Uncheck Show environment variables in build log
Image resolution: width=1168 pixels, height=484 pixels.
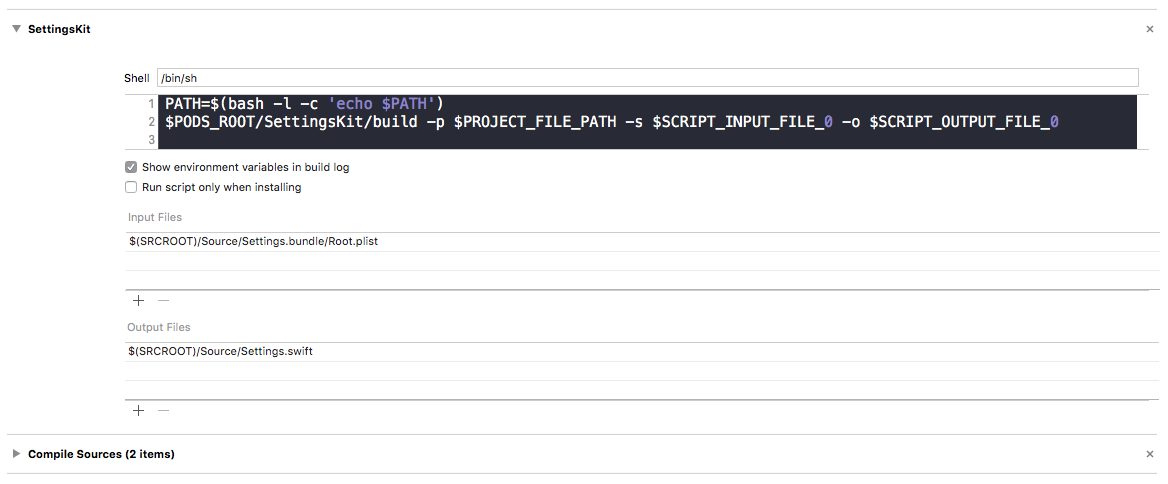pos(131,168)
